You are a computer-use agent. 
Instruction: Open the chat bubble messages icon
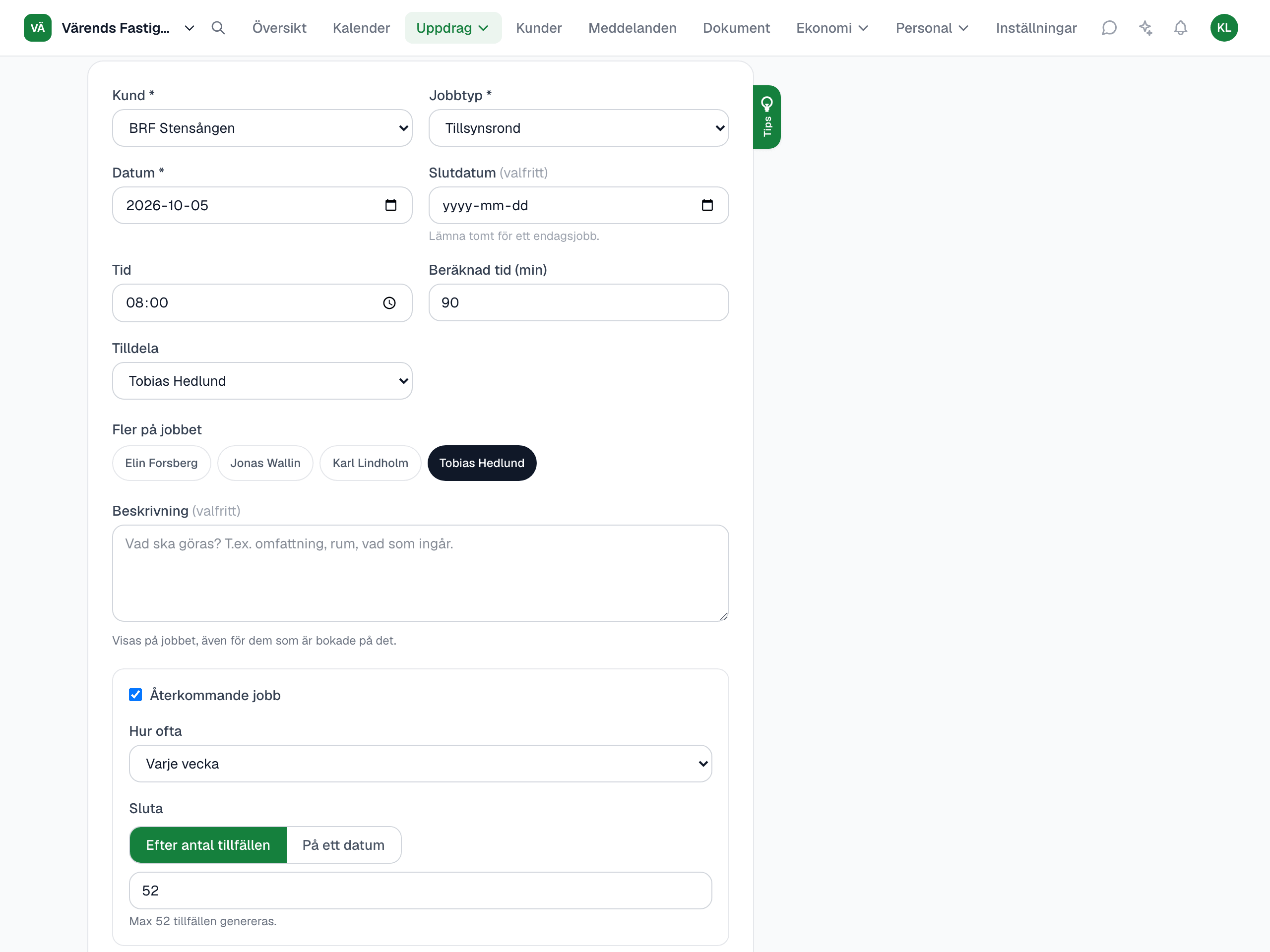pos(1109,28)
